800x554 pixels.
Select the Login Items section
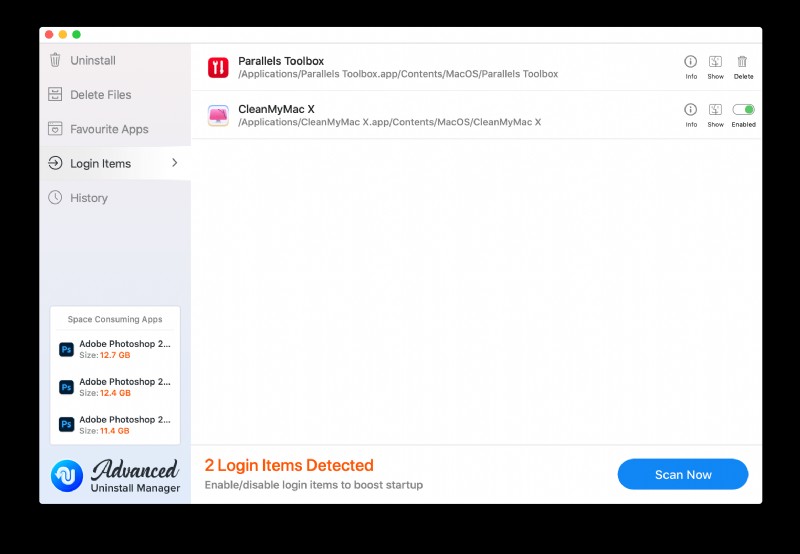tap(115, 163)
